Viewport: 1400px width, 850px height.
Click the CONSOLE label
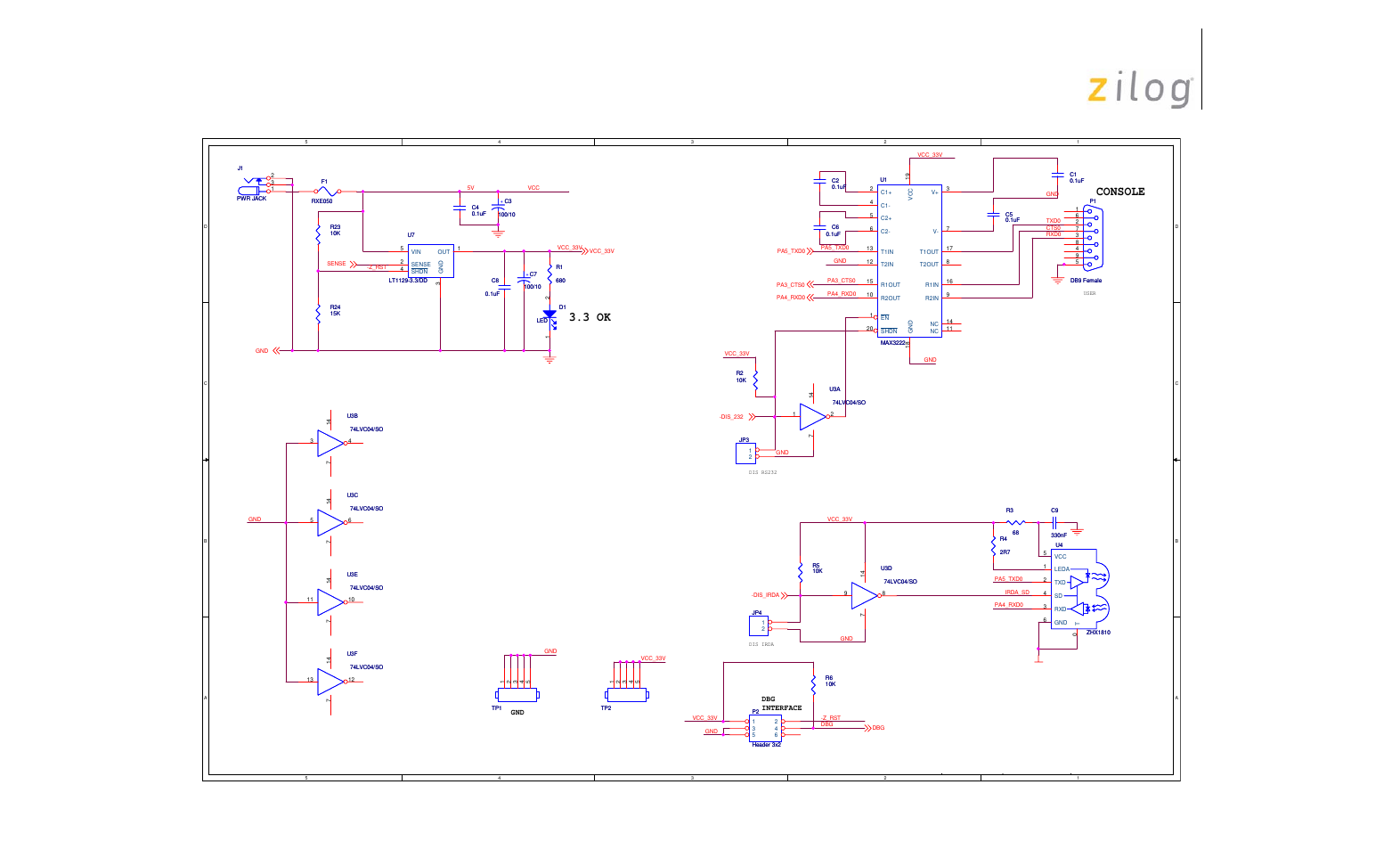[x=1120, y=192]
